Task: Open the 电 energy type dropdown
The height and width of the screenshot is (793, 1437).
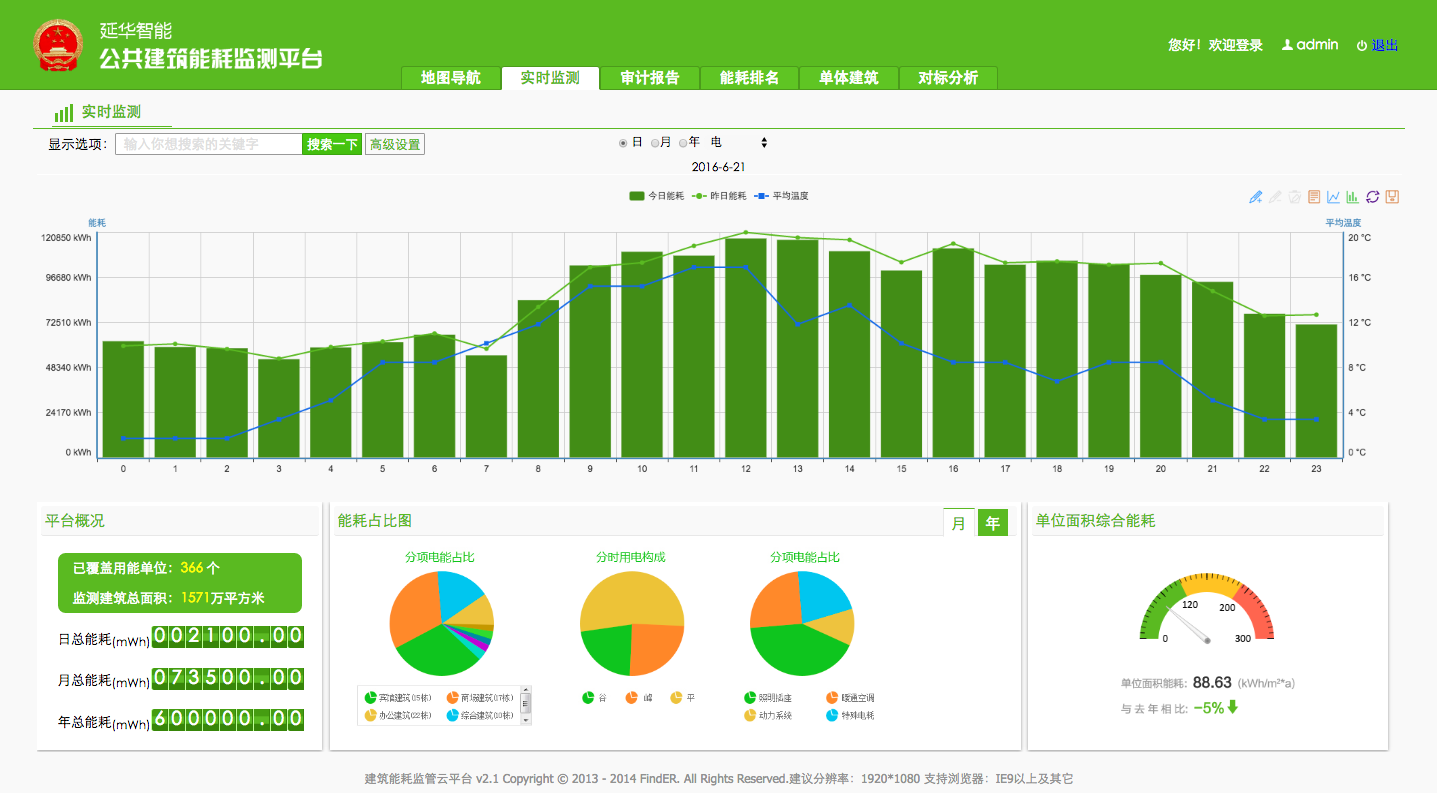Action: pyautogui.click(x=739, y=143)
